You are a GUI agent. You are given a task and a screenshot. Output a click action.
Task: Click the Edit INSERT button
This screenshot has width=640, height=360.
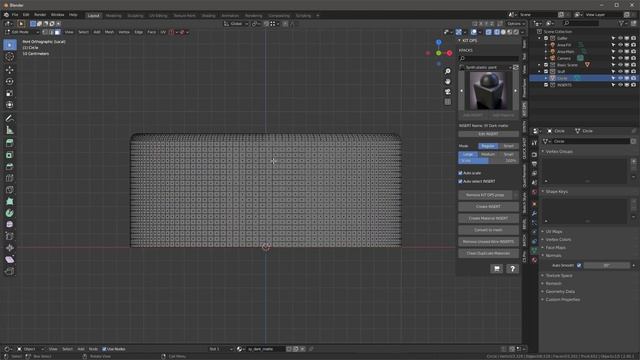point(488,134)
